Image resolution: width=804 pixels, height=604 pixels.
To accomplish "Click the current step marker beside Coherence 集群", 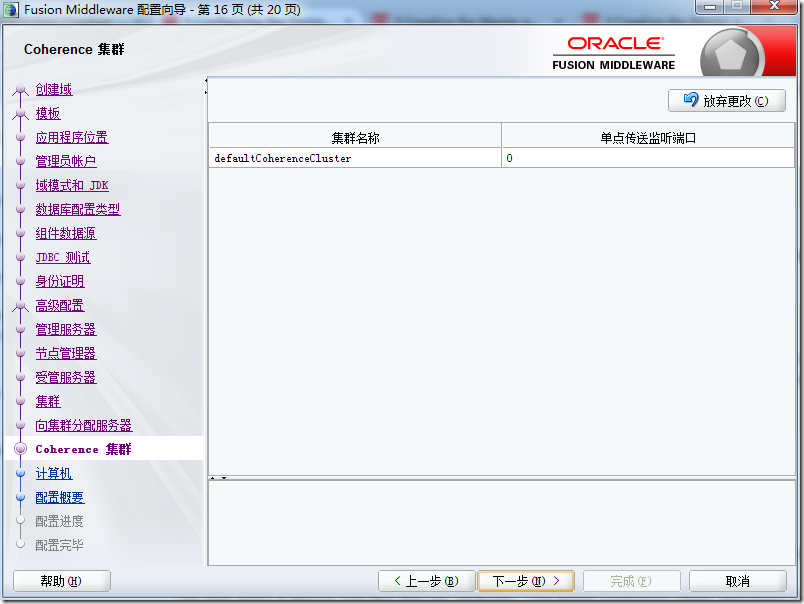I will [x=21, y=449].
